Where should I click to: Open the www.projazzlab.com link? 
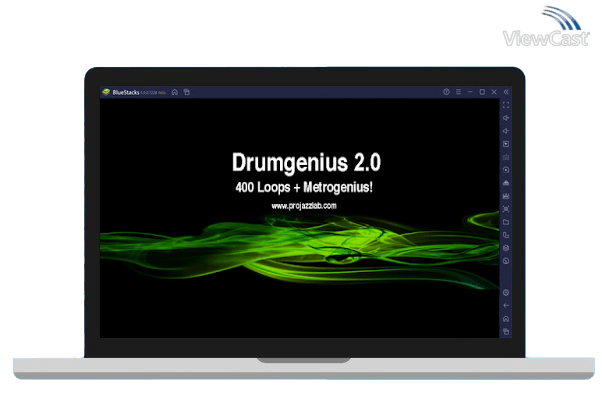point(304,206)
